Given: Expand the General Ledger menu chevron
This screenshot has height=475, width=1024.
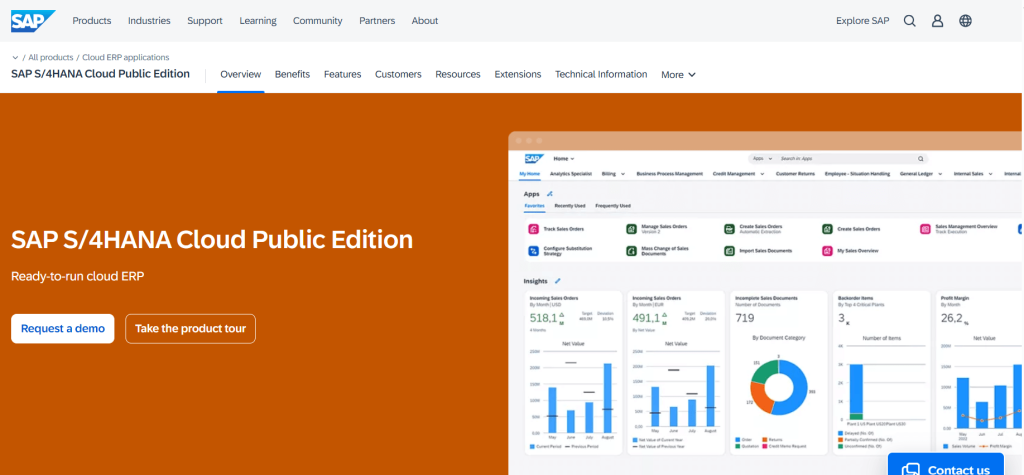Looking at the screenshot, I should point(940,174).
